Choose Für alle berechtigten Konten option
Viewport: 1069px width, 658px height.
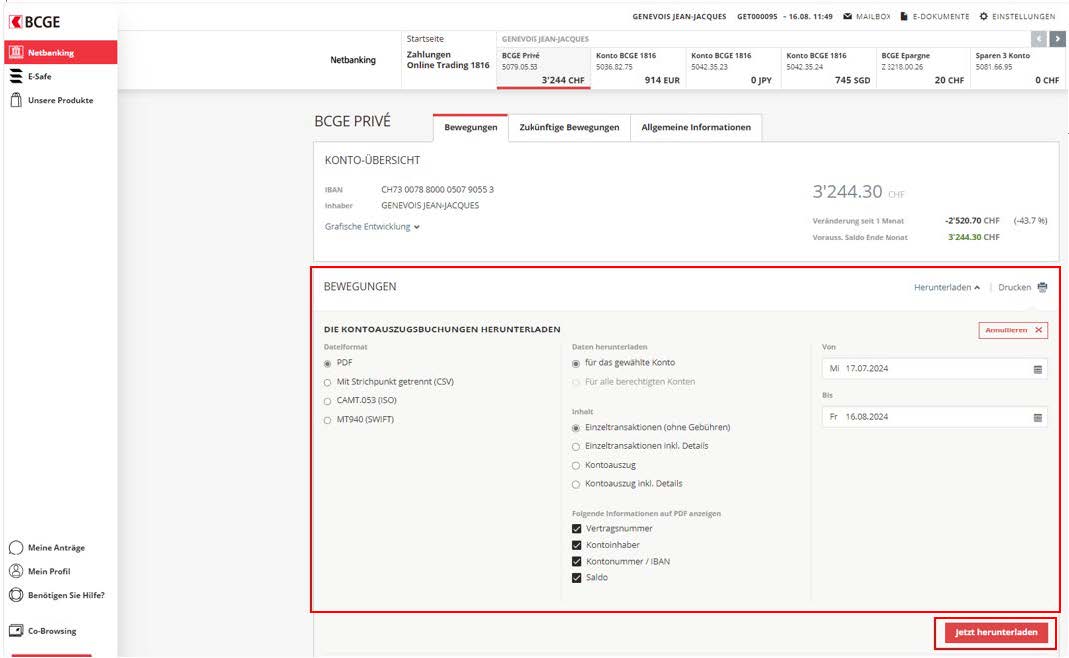point(576,383)
